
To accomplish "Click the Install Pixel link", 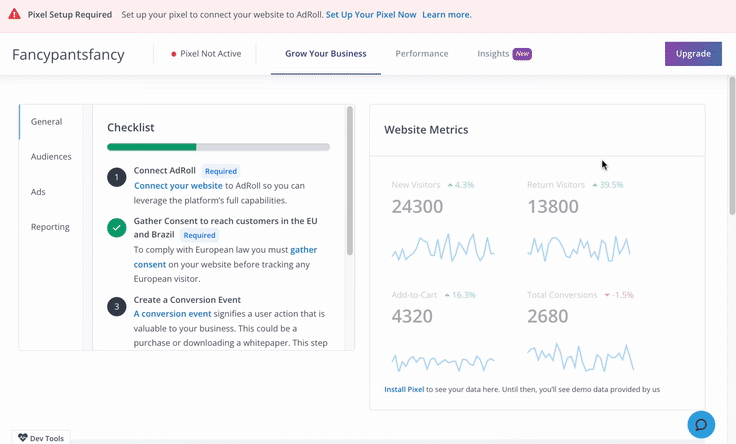I will (404, 388).
